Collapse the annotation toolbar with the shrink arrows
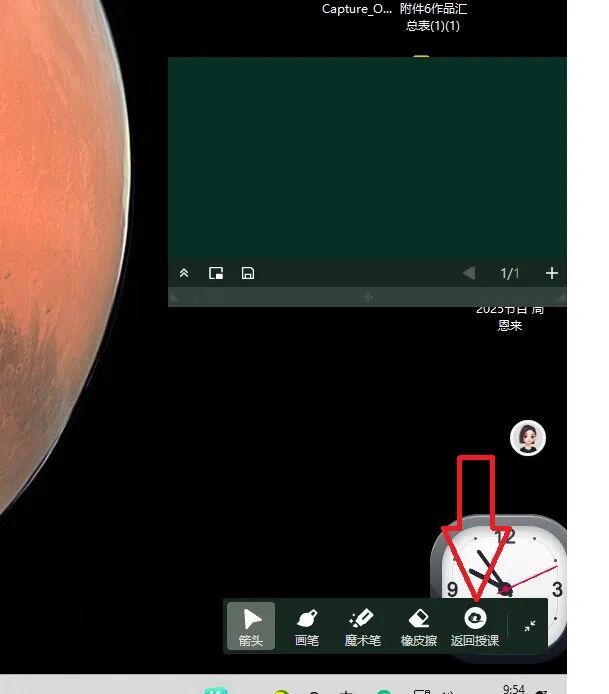The image size is (609, 694). (x=529, y=626)
